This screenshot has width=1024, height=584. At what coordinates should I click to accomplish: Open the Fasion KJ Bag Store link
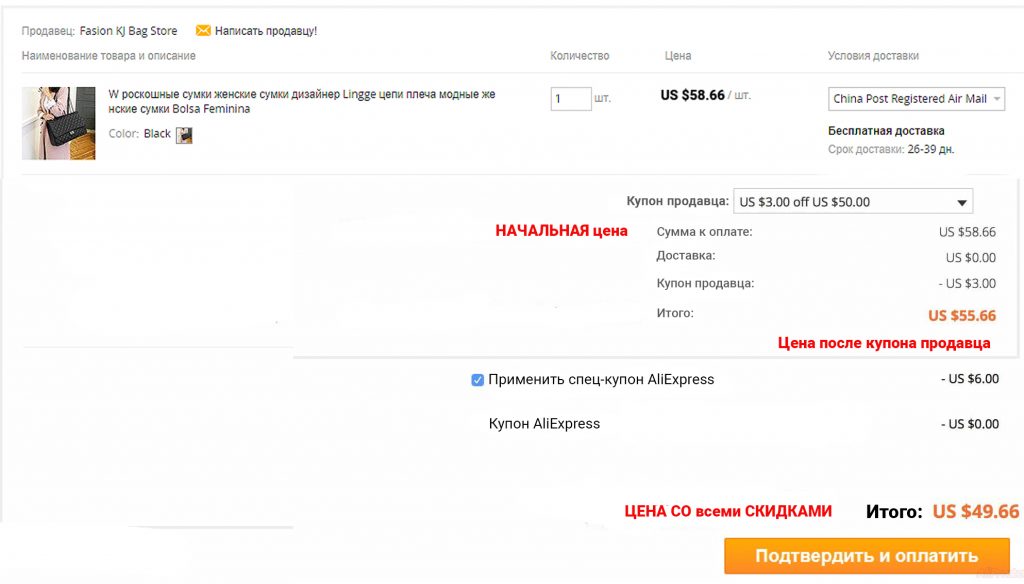[x=128, y=31]
